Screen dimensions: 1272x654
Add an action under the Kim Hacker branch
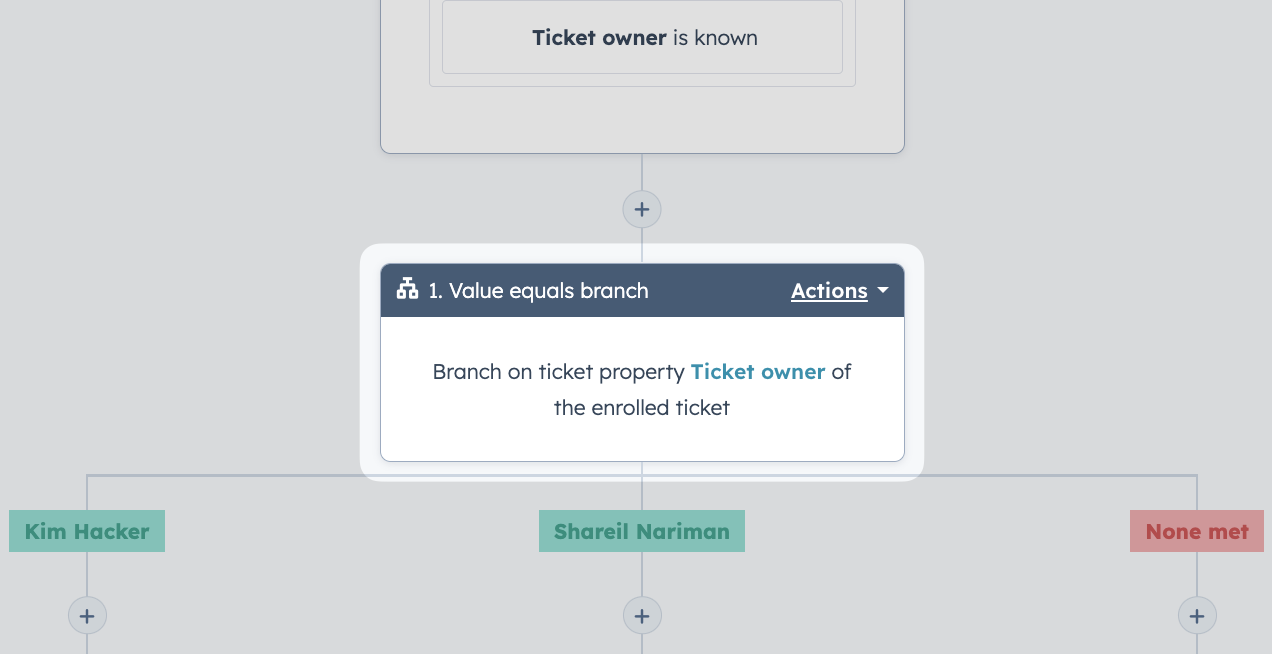[x=87, y=615]
